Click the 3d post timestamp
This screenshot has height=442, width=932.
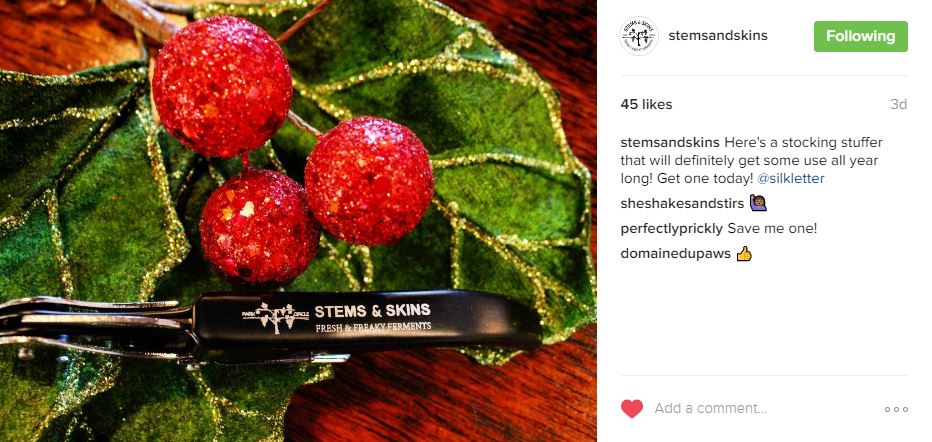point(898,105)
